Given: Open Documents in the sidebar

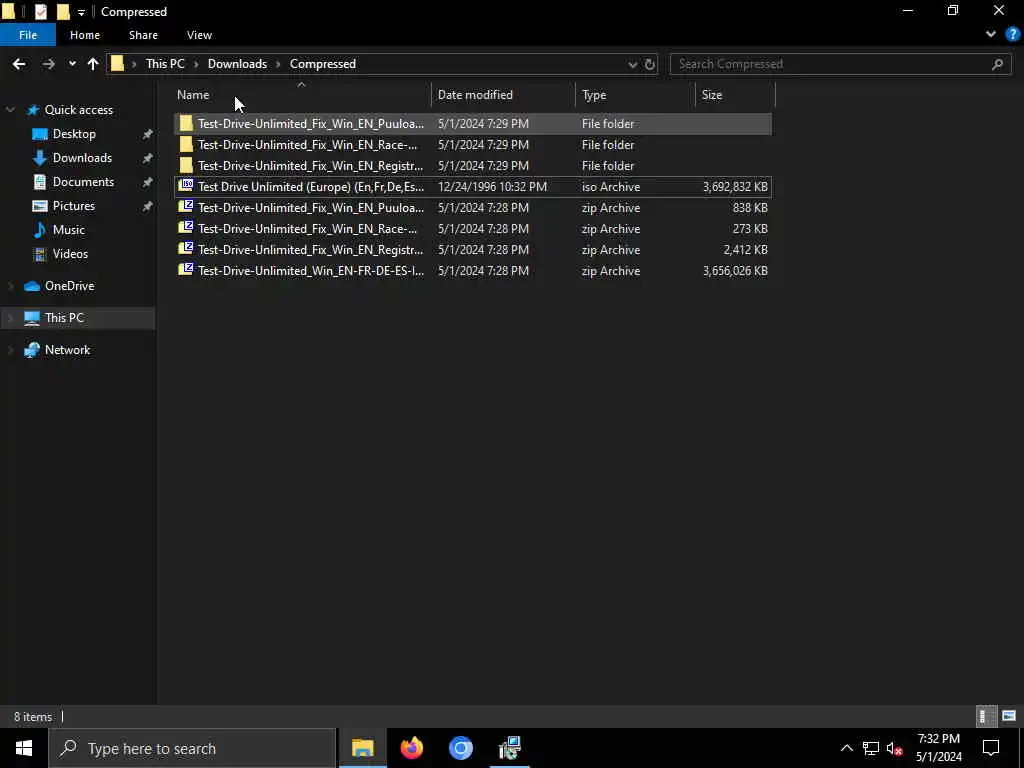Looking at the screenshot, I should pyautogui.click(x=84, y=182).
